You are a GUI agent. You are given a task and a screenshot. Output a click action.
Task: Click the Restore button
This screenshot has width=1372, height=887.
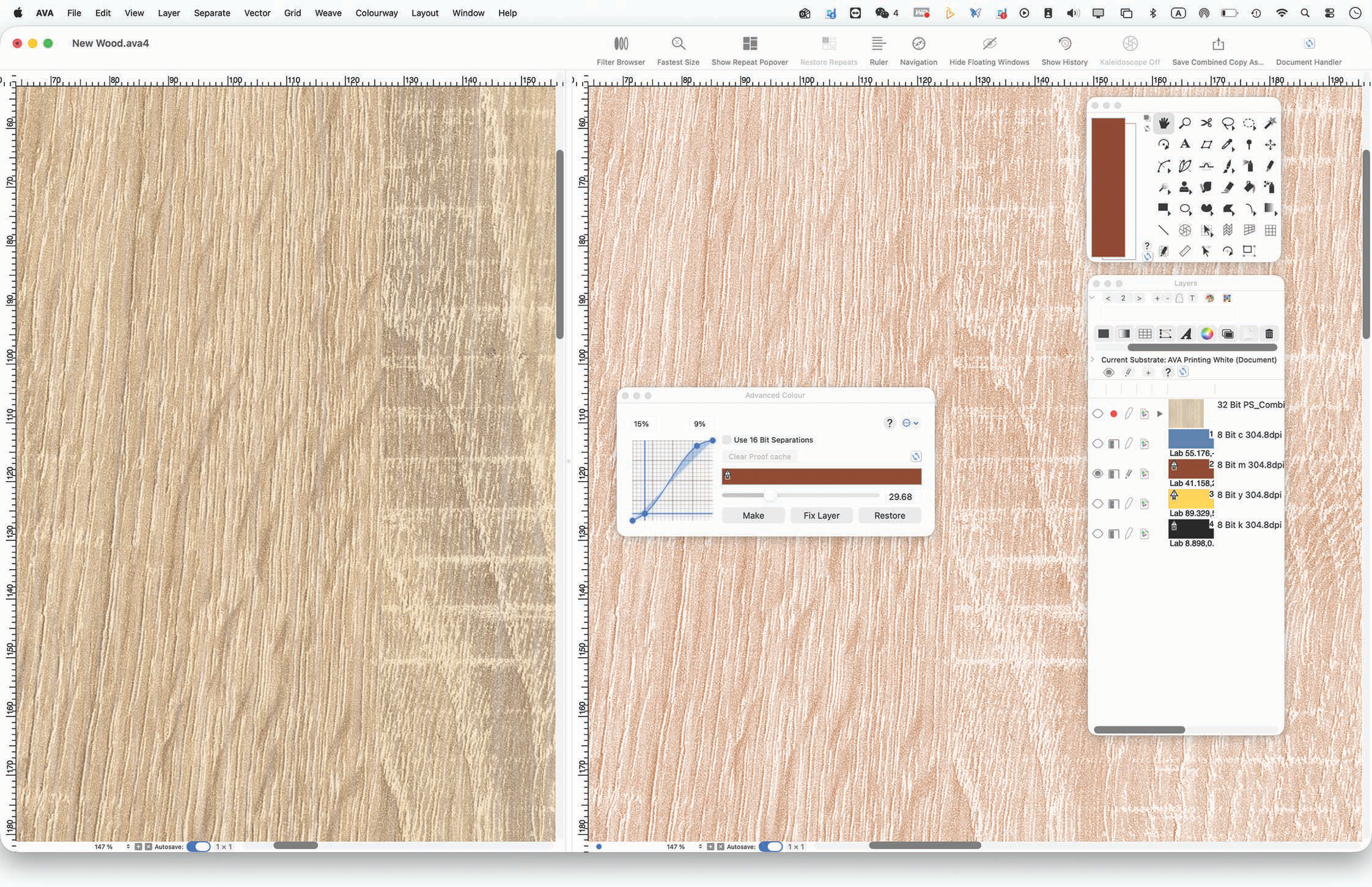pyautogui.click(x=890, y=515)
